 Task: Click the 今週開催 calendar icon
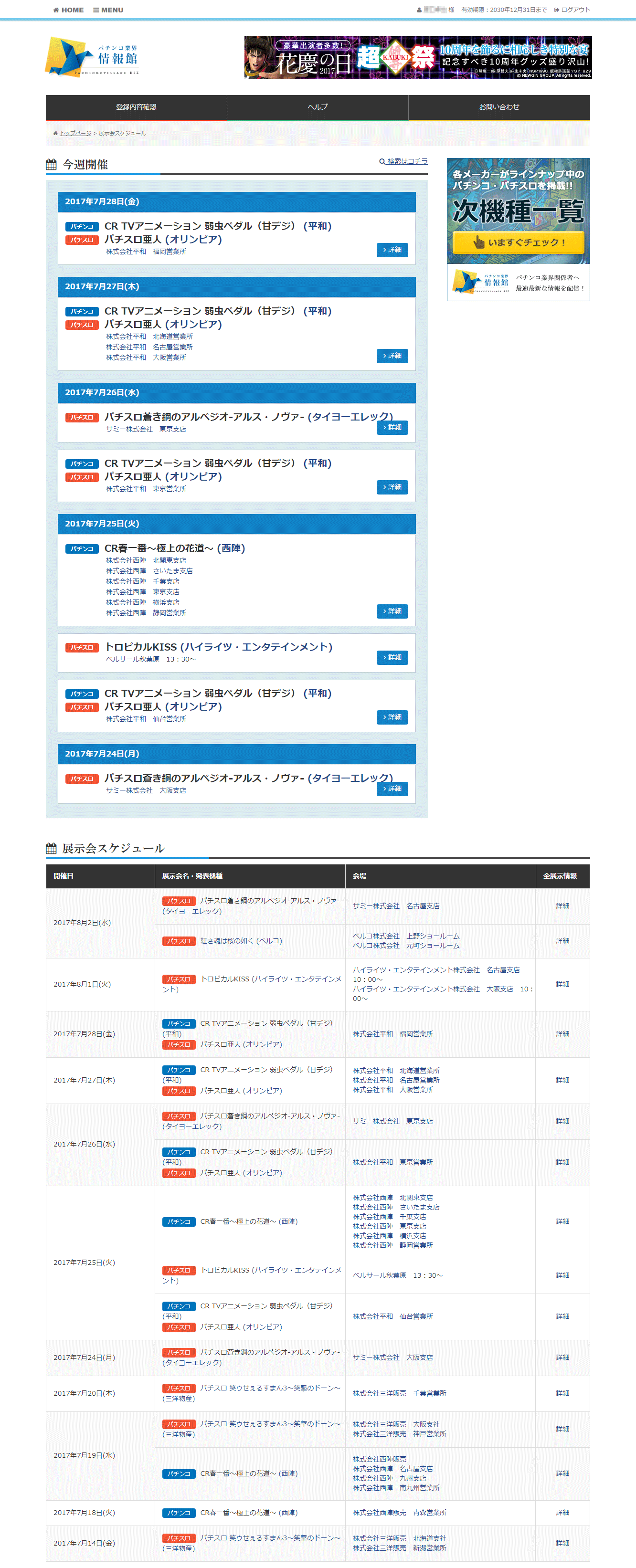[51, 164]
